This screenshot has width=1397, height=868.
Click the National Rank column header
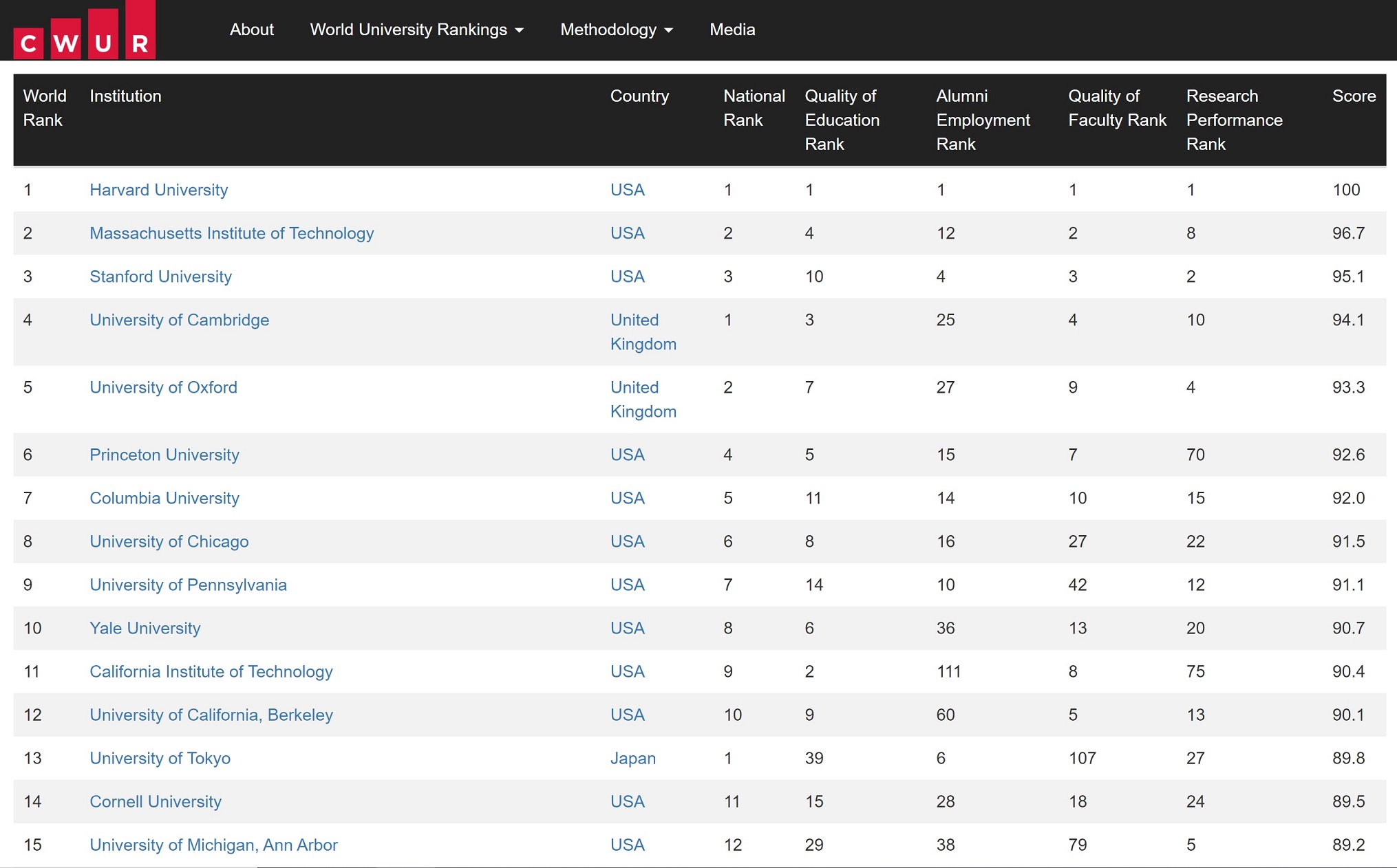[x=754, y=108]
